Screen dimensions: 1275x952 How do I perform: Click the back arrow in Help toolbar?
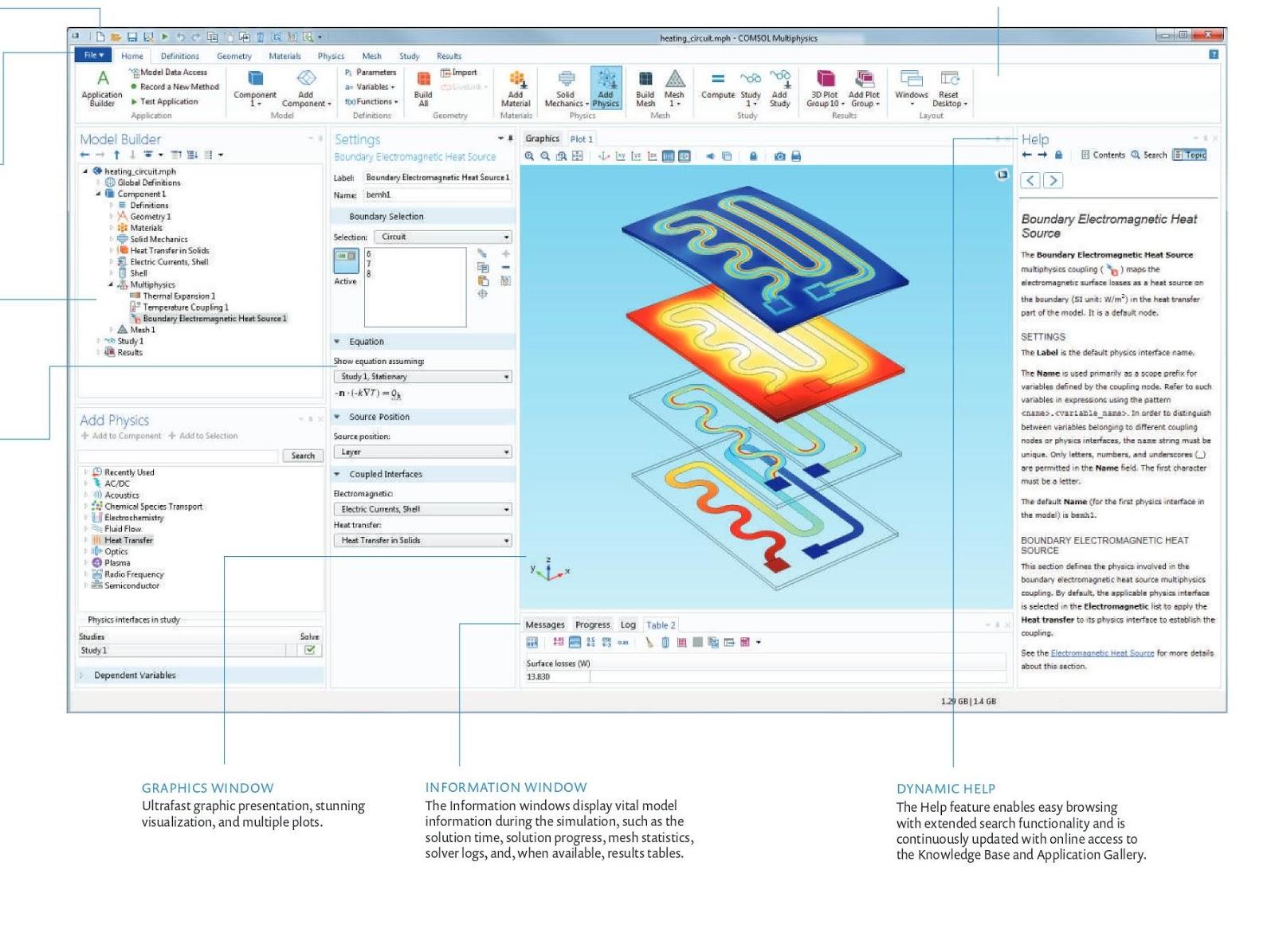1027,155
